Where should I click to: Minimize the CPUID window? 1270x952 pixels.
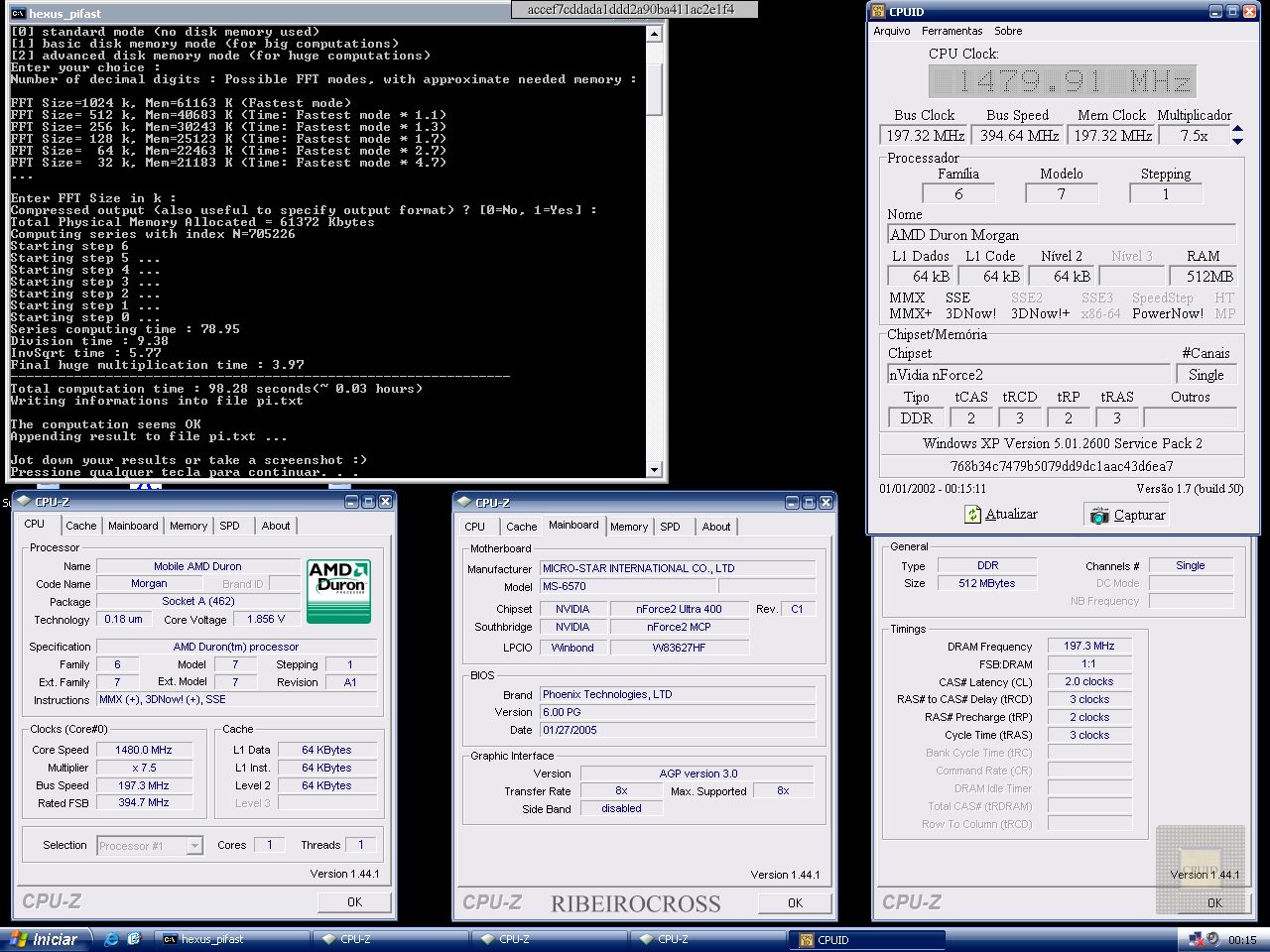pyautogui.click(x=1216, y=12)
